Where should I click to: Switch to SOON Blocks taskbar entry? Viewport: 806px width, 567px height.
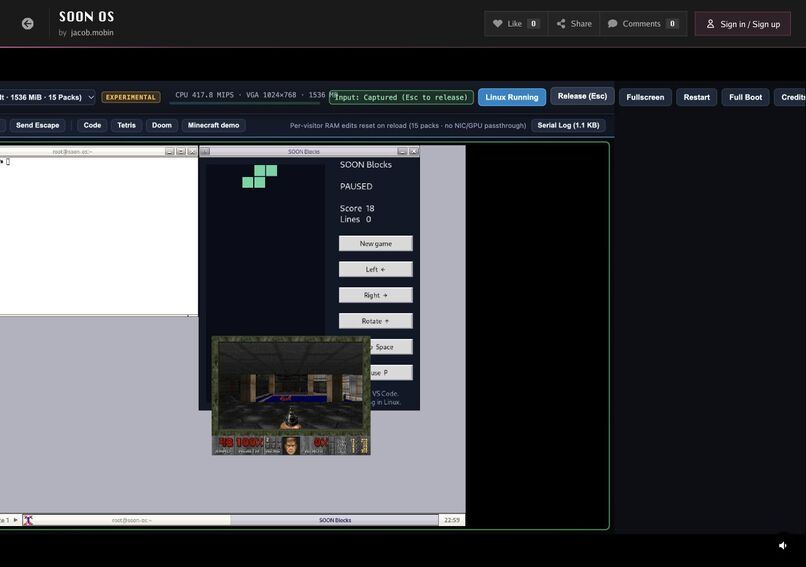tap(335, 520)
